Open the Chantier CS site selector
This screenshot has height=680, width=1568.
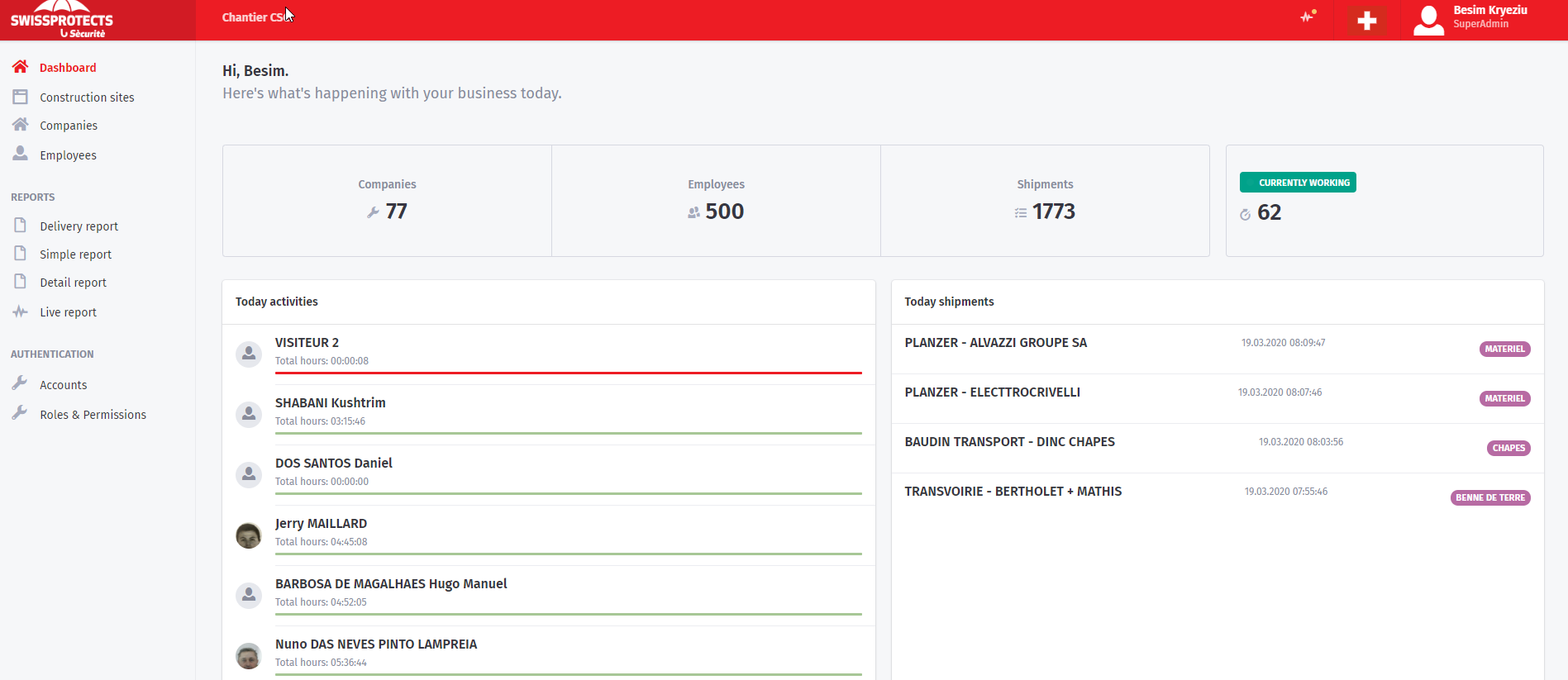(252, 17)
